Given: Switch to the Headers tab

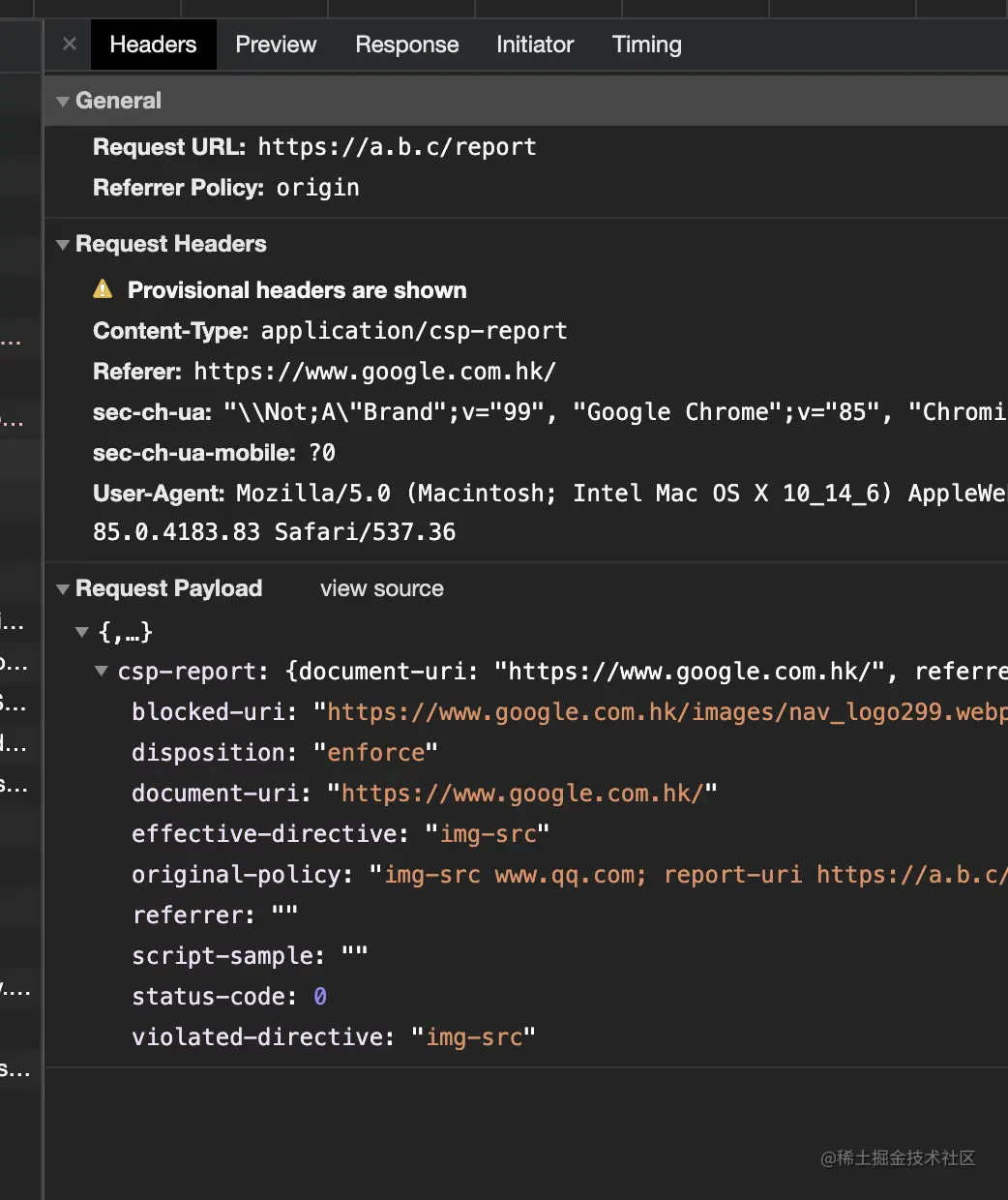Looking at the screenshot, I should [153, 45].
